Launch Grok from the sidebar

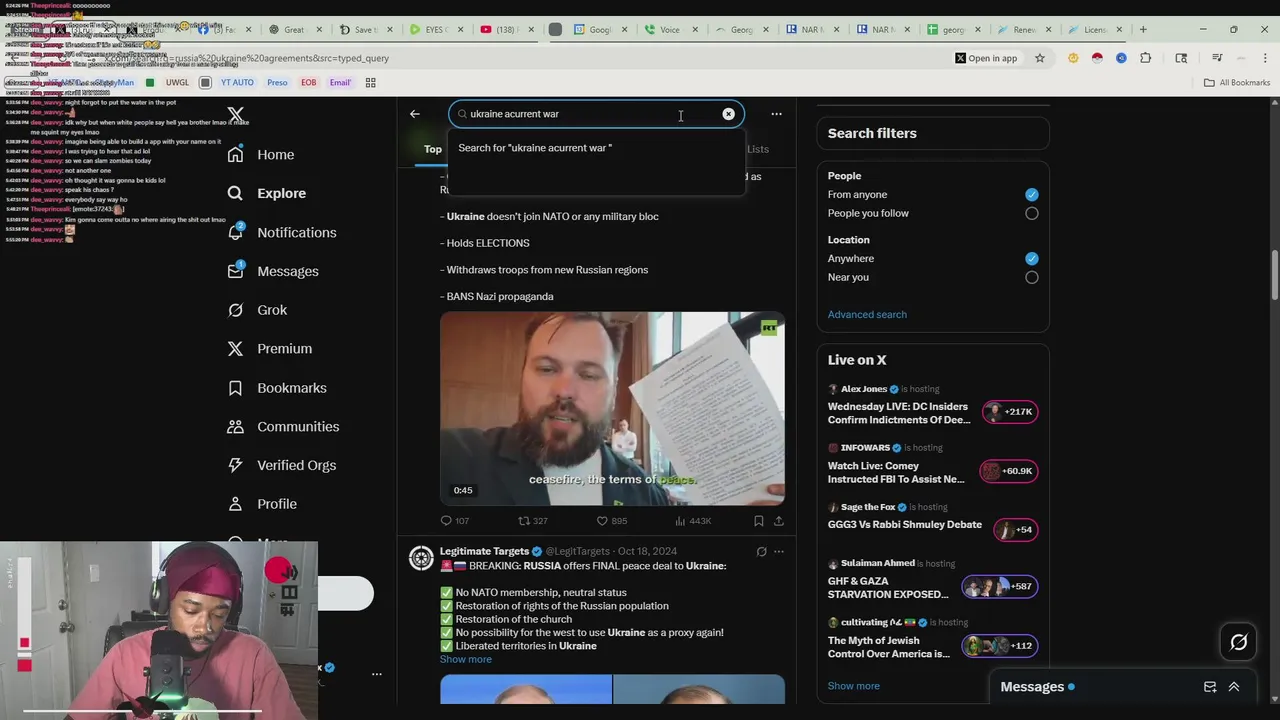[257, 310]
